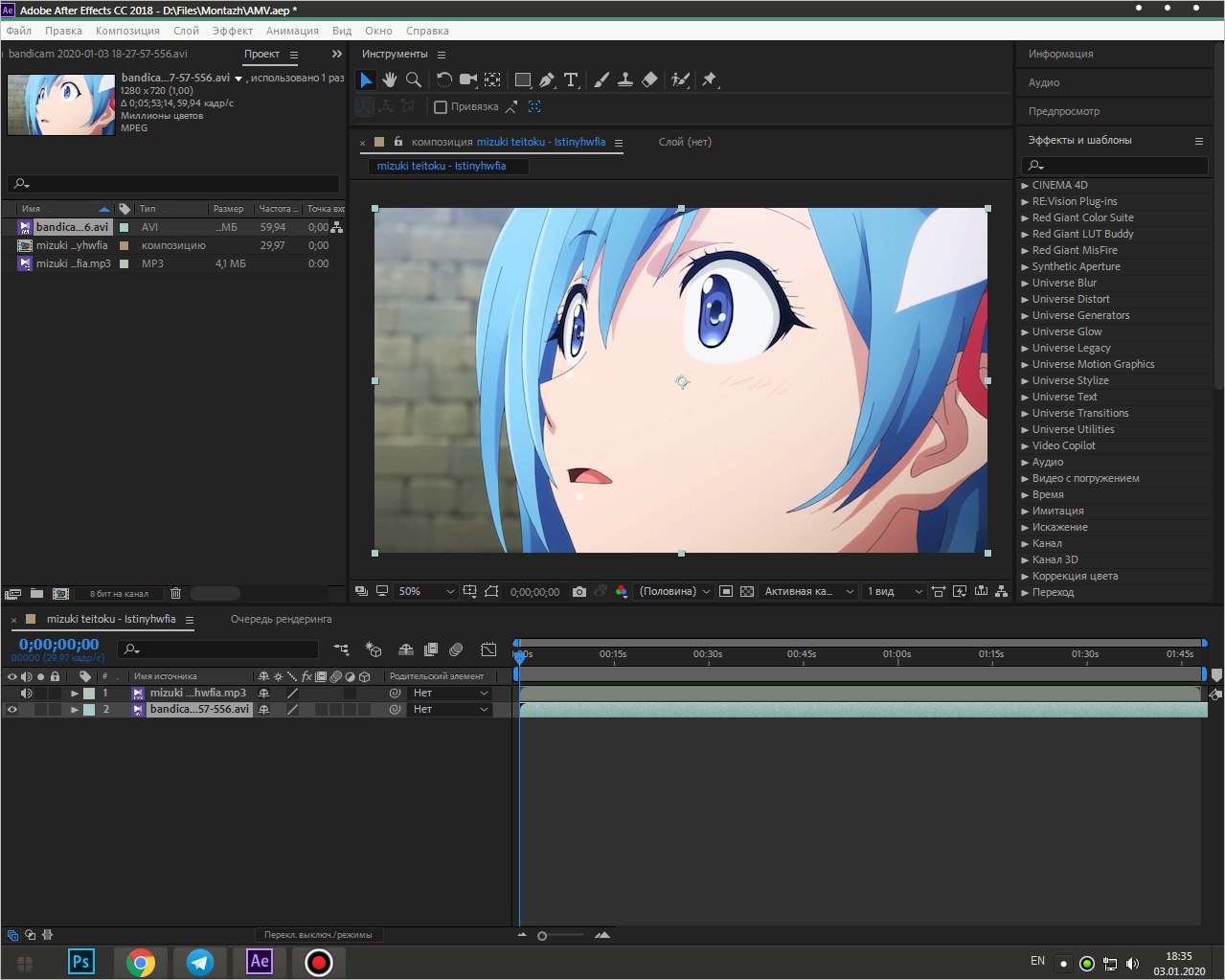Click composition mini-flowchart timeline icon
Image resolution: width=1225 pixels, height=980 pixels.
tap(342, 650)
